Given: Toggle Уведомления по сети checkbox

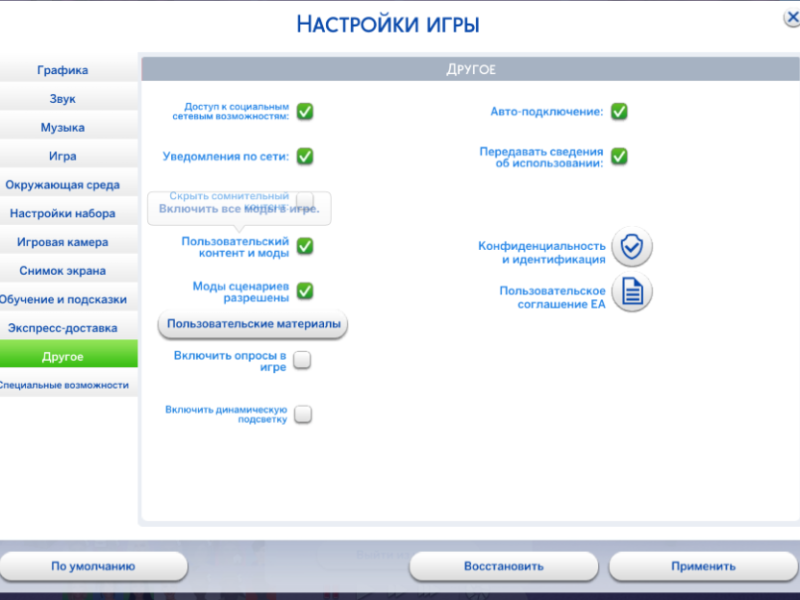Looking at the screenshot, I should (305, 156).
